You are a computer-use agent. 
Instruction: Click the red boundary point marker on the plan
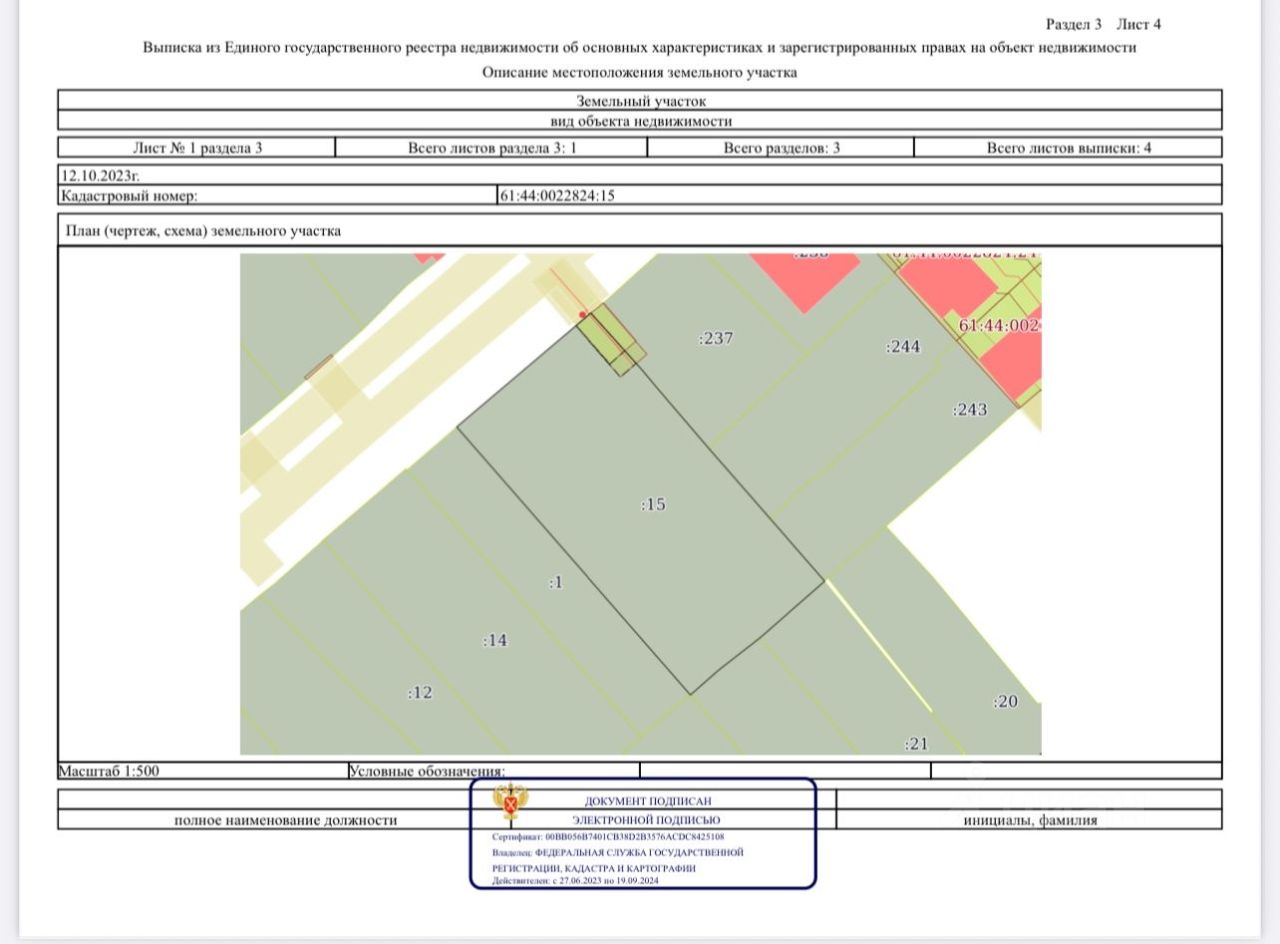(x=582, y=314)
